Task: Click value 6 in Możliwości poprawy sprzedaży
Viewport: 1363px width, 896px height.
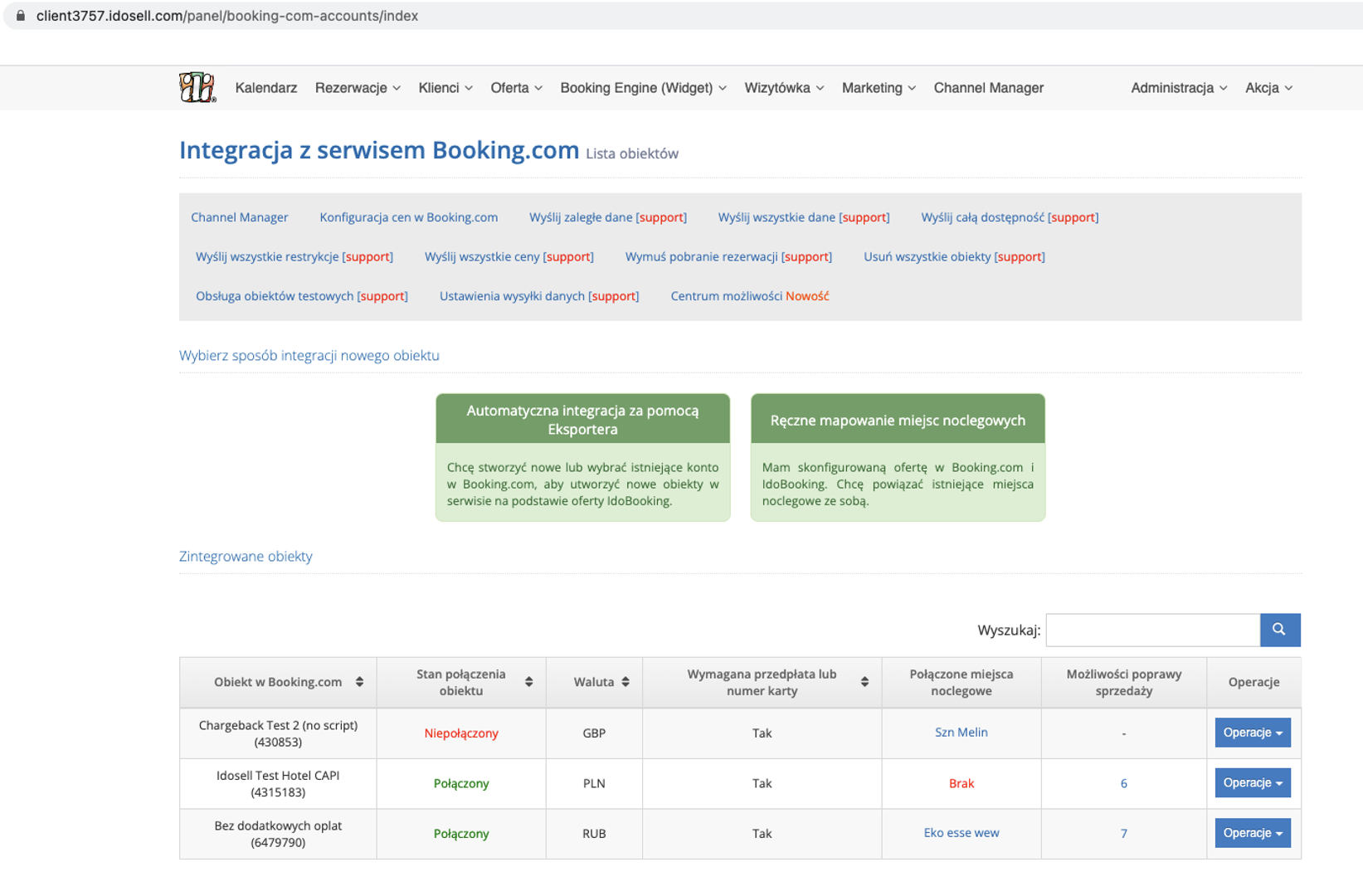Action: click(1124, 783)
